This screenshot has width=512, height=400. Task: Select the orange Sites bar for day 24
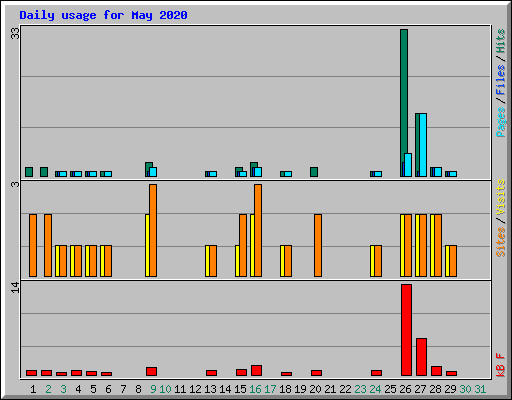(x=378, y=261)
